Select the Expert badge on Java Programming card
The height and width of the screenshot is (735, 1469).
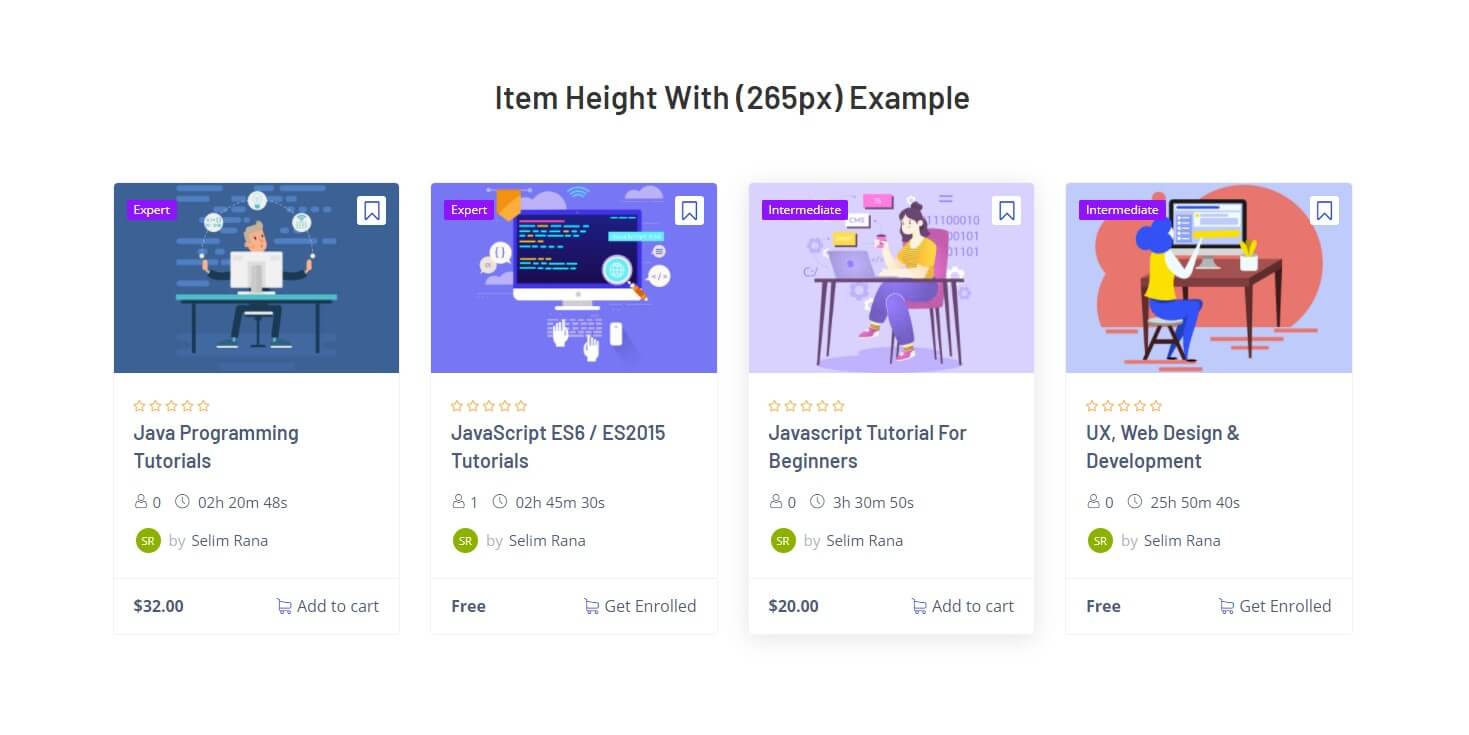coord(152,210)
